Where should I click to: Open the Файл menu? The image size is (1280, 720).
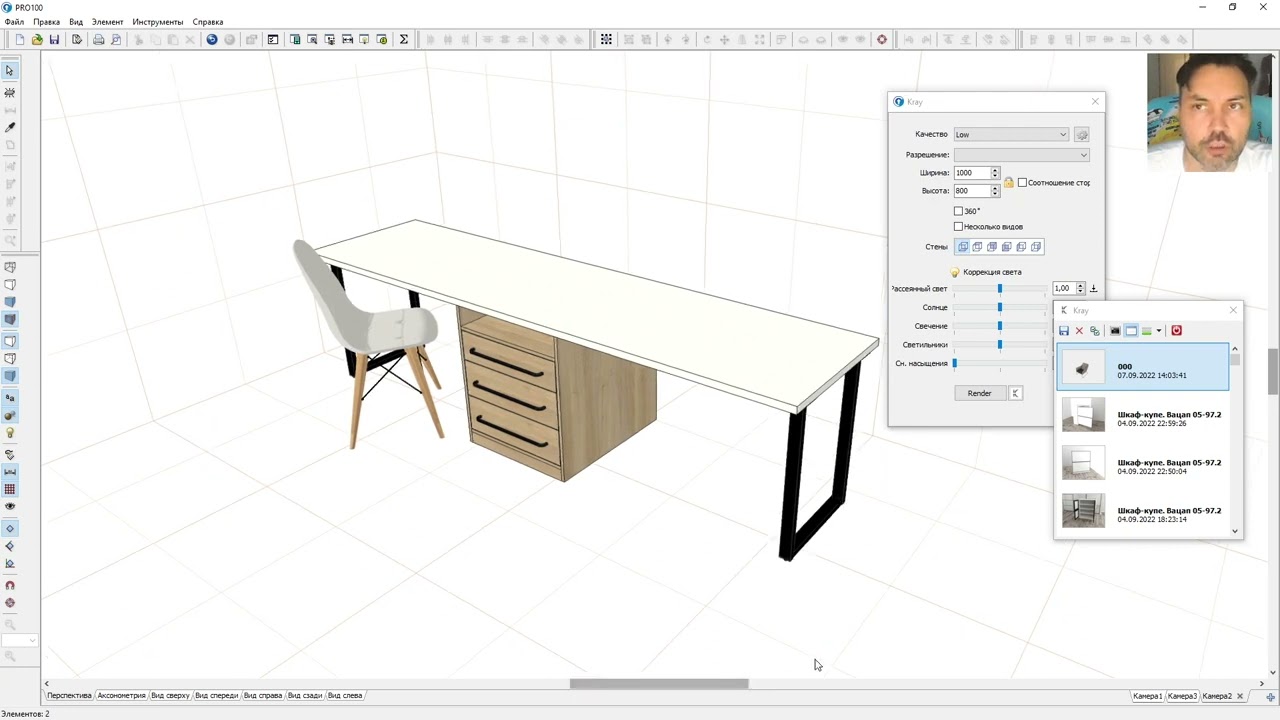click(14, 22)
